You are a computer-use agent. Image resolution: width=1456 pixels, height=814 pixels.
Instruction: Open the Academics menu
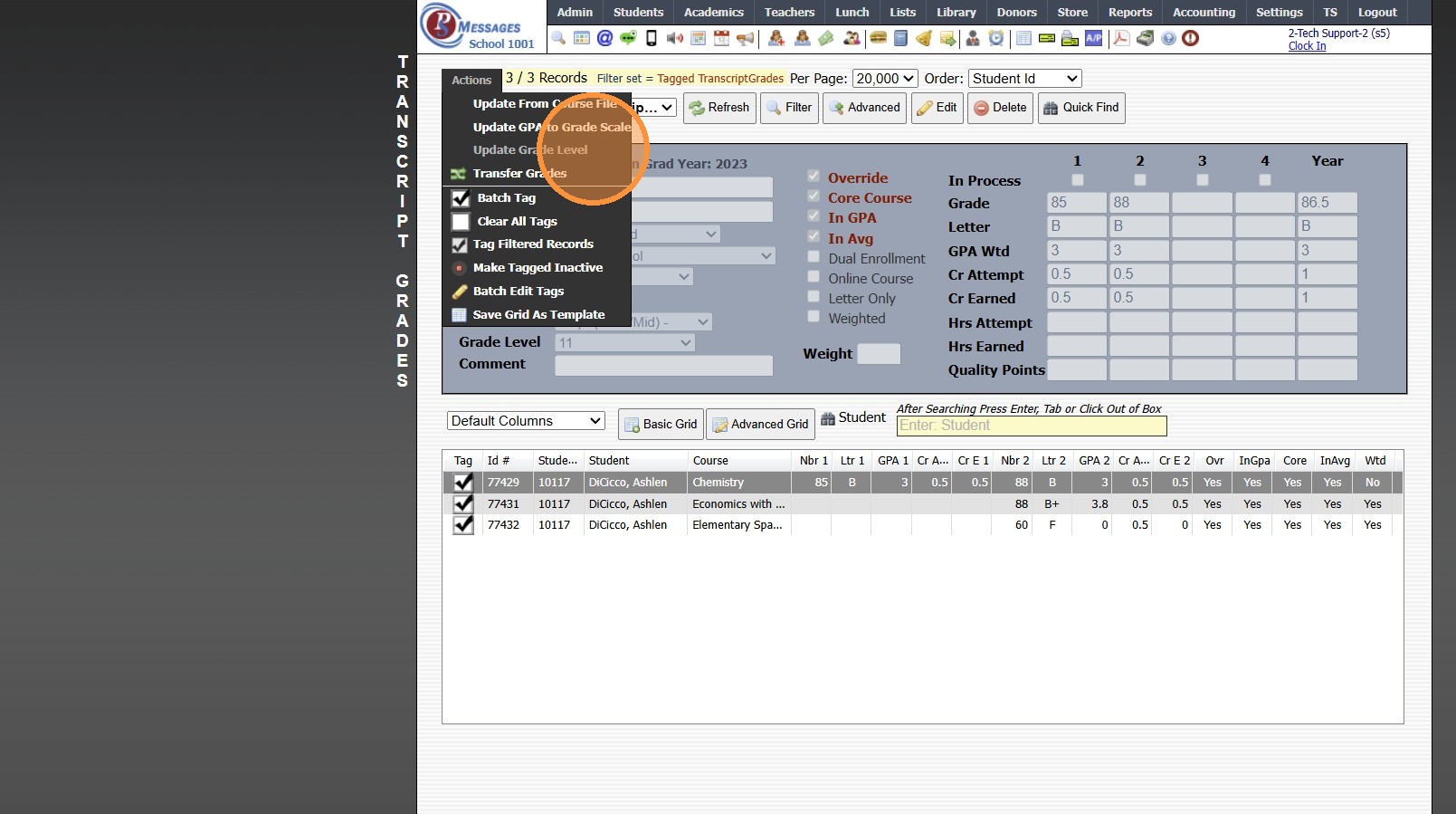click(x=713, y=12)
